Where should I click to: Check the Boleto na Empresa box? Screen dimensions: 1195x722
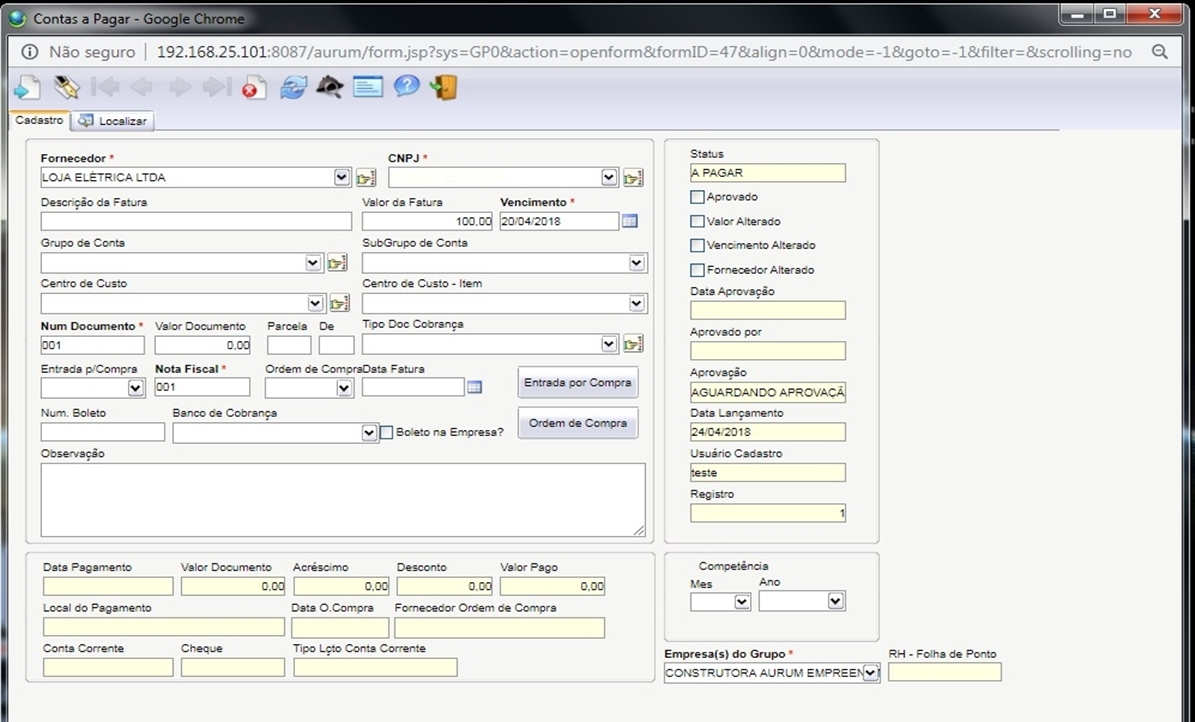pos(386,432)
